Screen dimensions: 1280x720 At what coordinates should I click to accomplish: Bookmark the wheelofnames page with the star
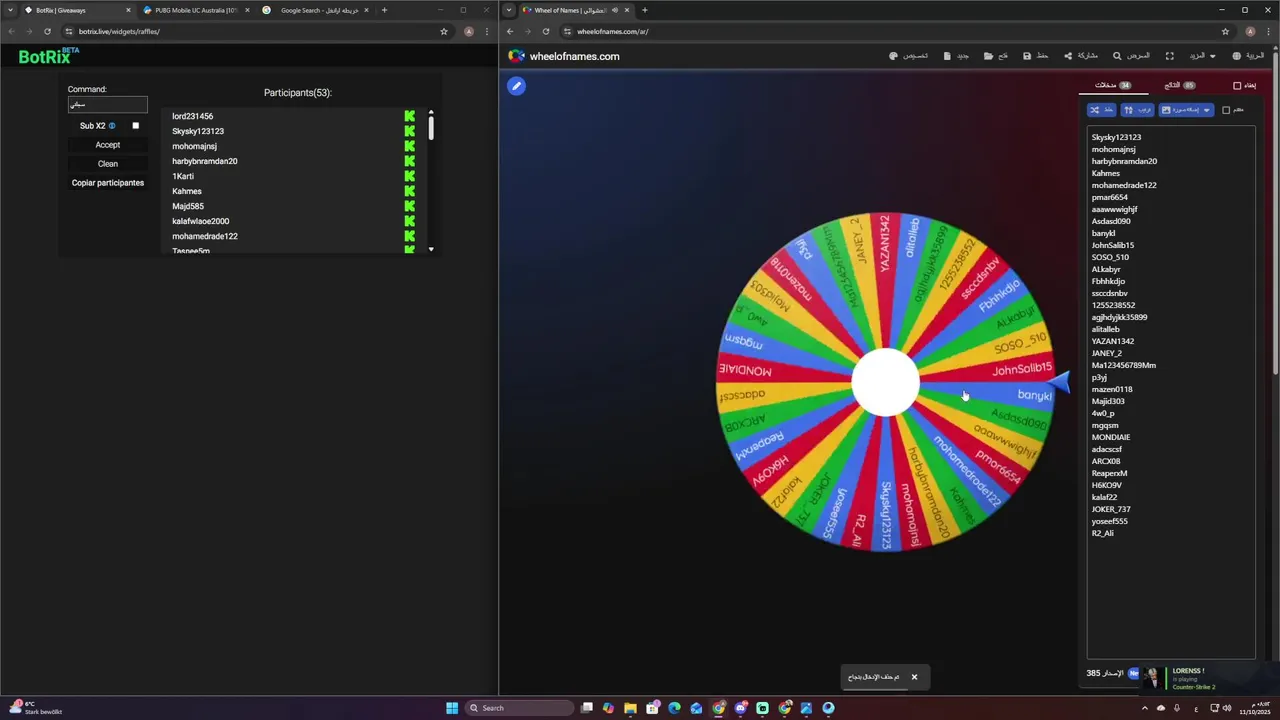tap(1225, 31)
